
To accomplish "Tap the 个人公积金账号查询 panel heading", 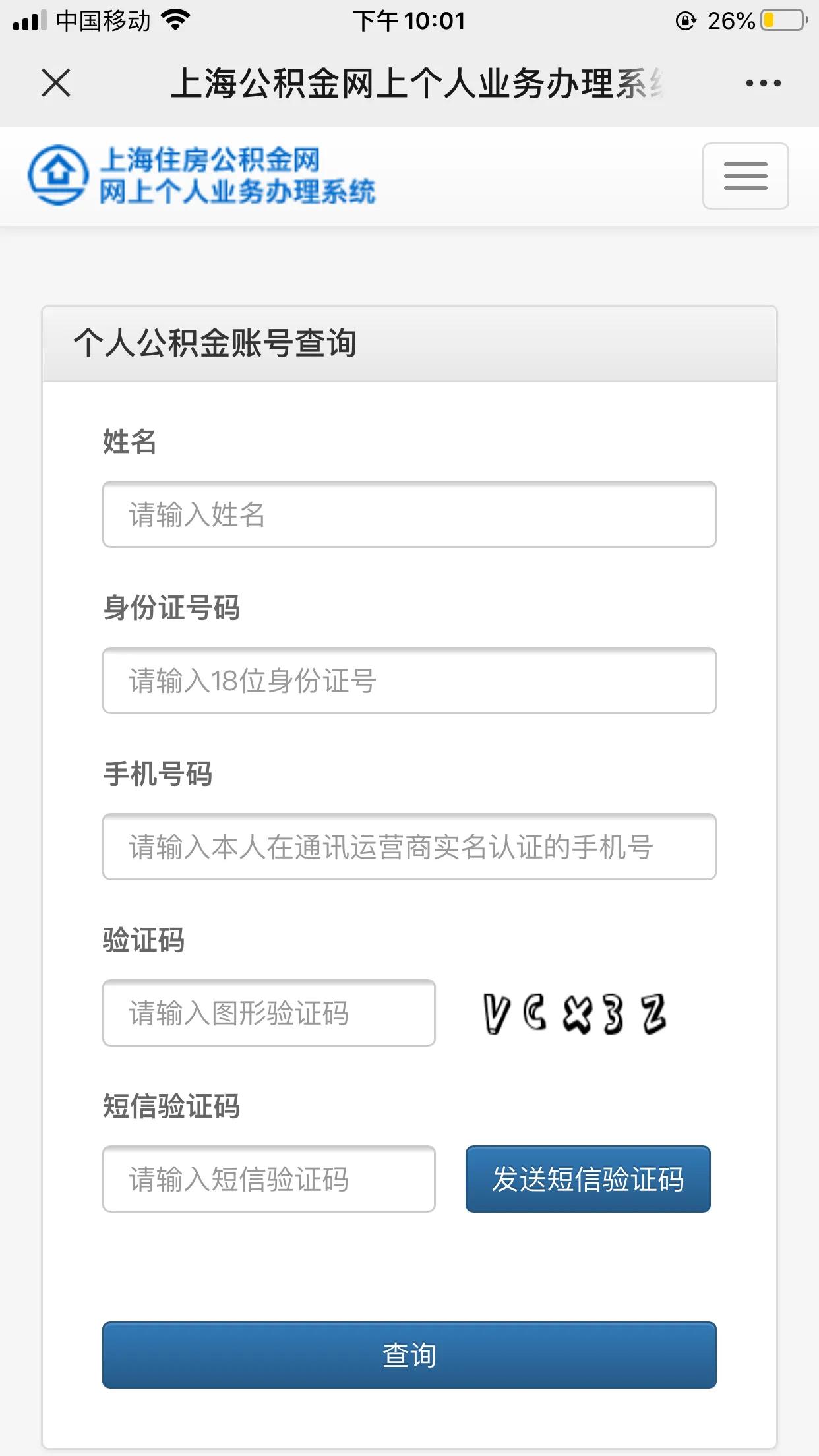I will [215, 343].
